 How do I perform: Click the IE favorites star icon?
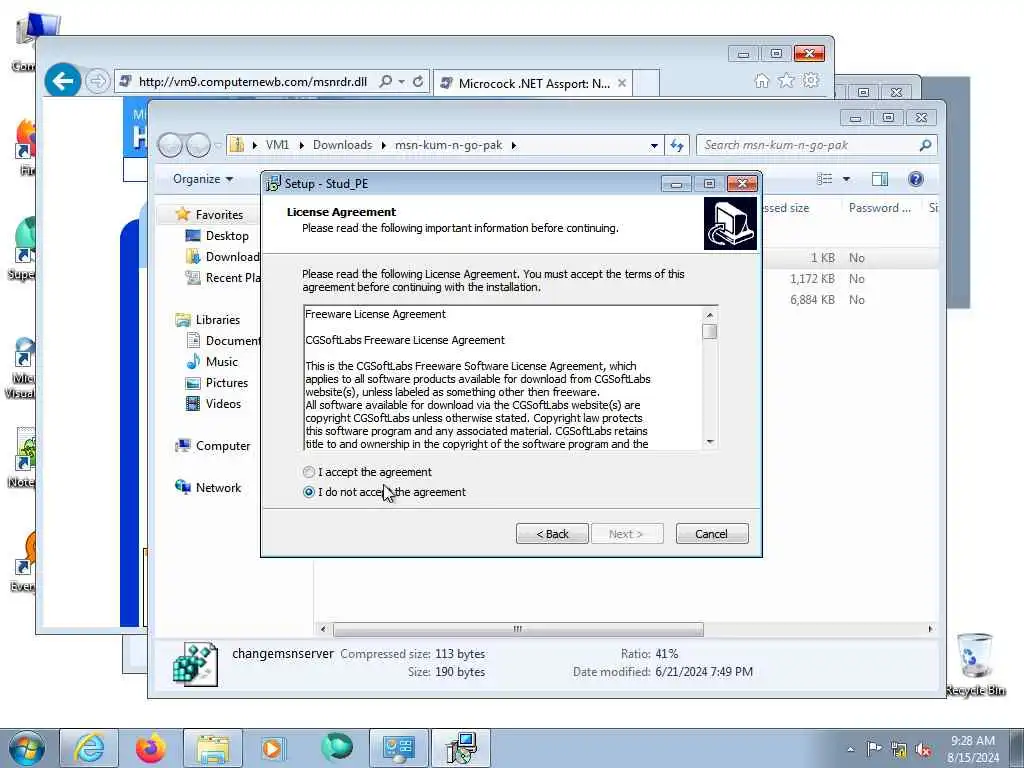(786, 80)
